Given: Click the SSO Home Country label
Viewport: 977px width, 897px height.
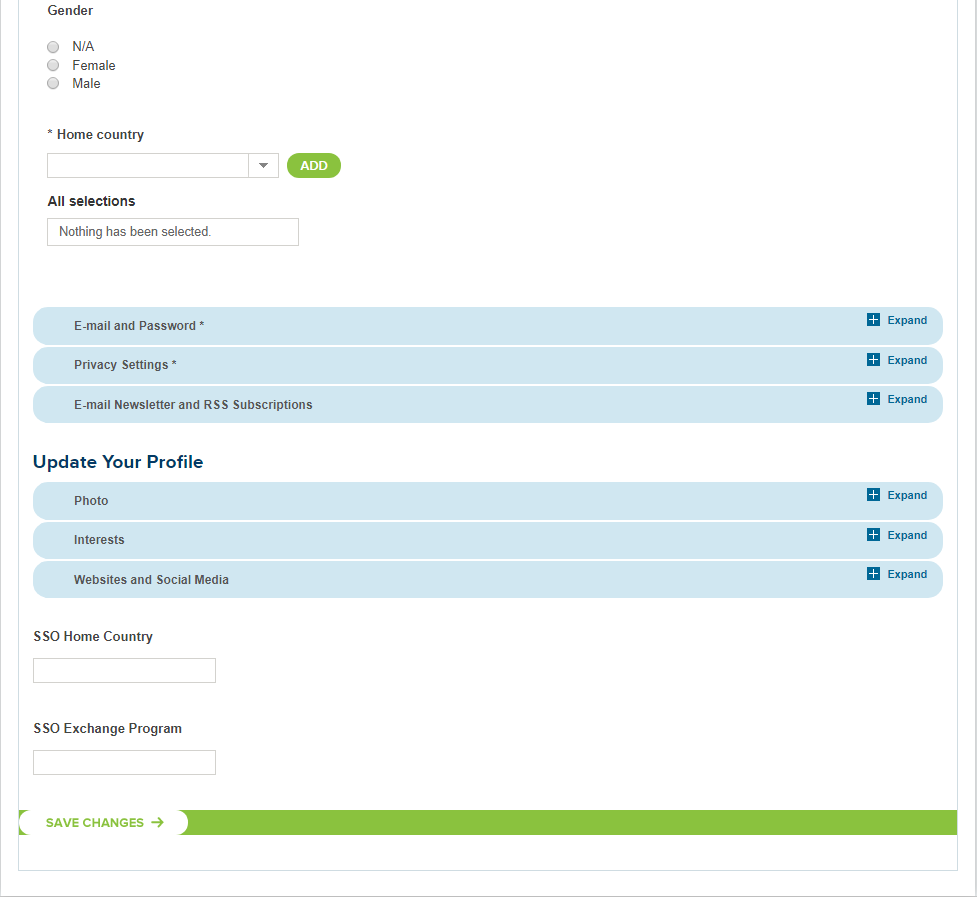Looking at the screenshot, I should pyautogui.click(x=93, y=637).
